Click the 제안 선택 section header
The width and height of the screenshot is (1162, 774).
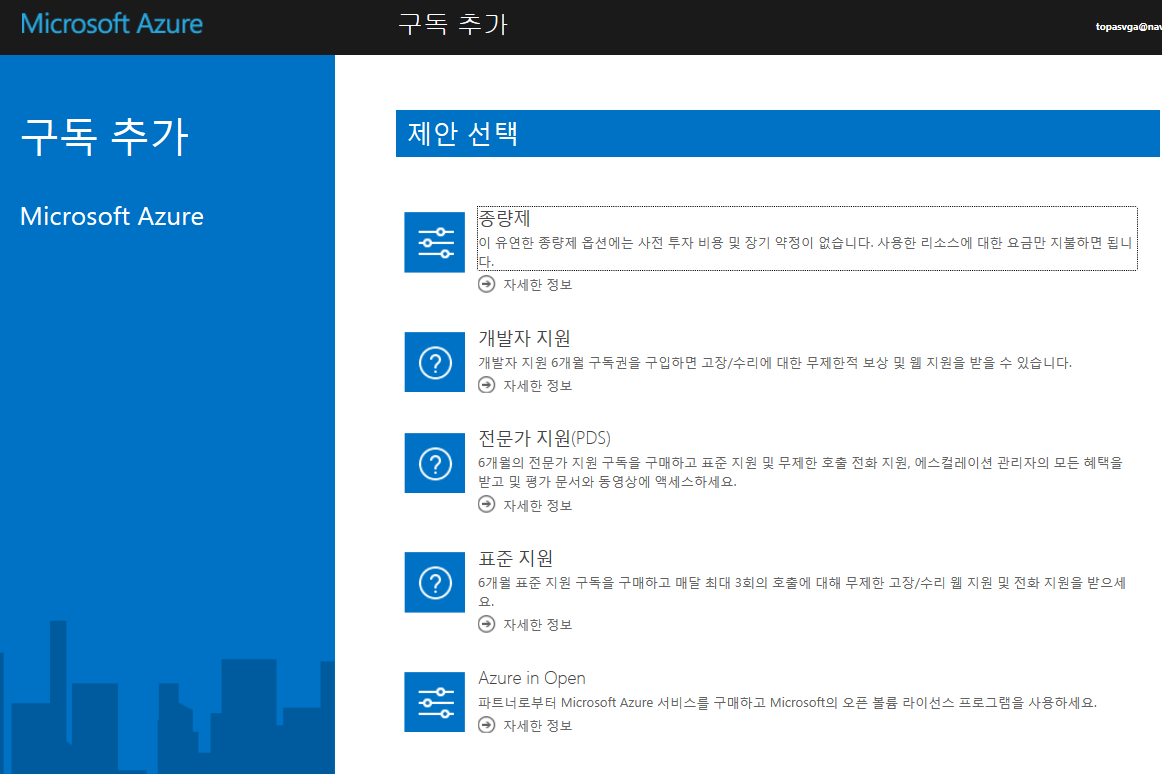click(x=777, y=133)
